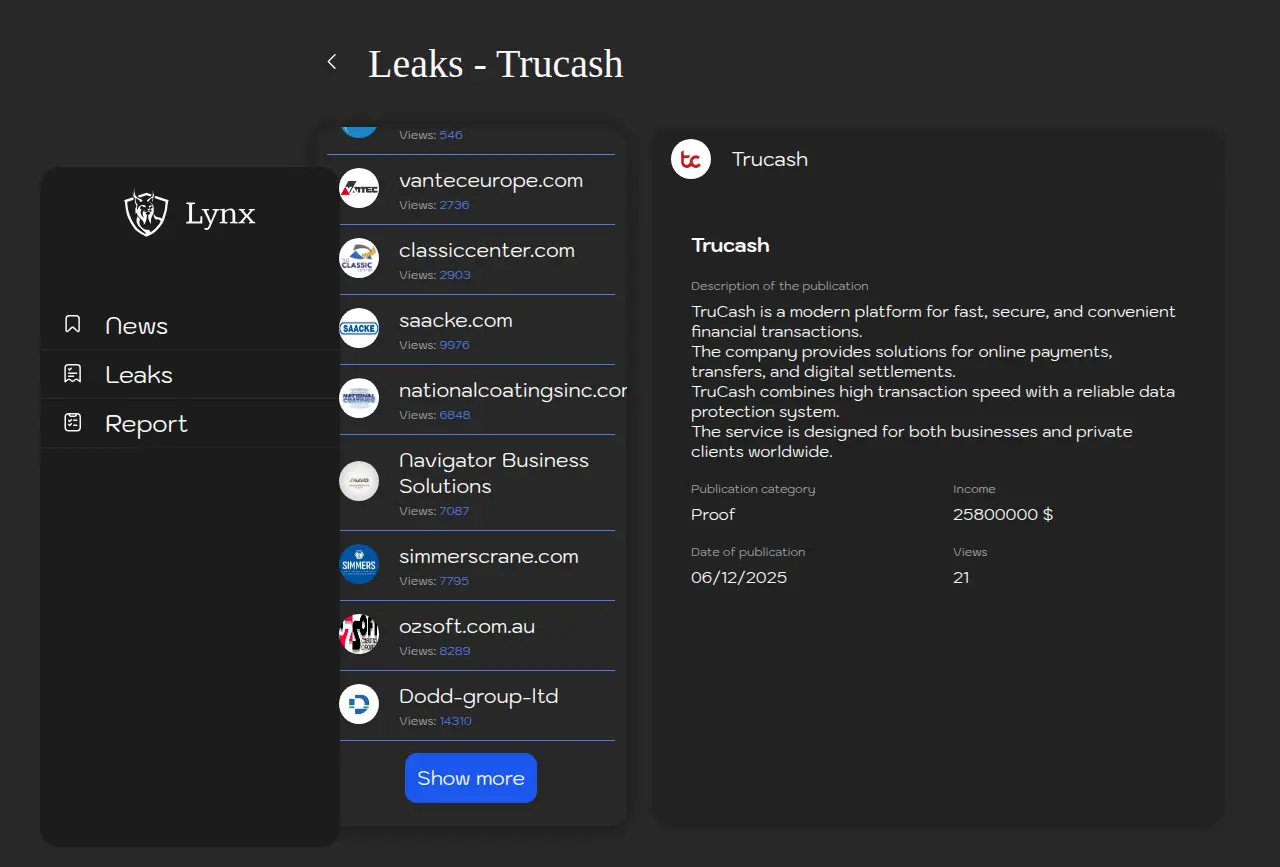Open the News menu item
Screen dimensions: 1280x867
coord(136,326)
